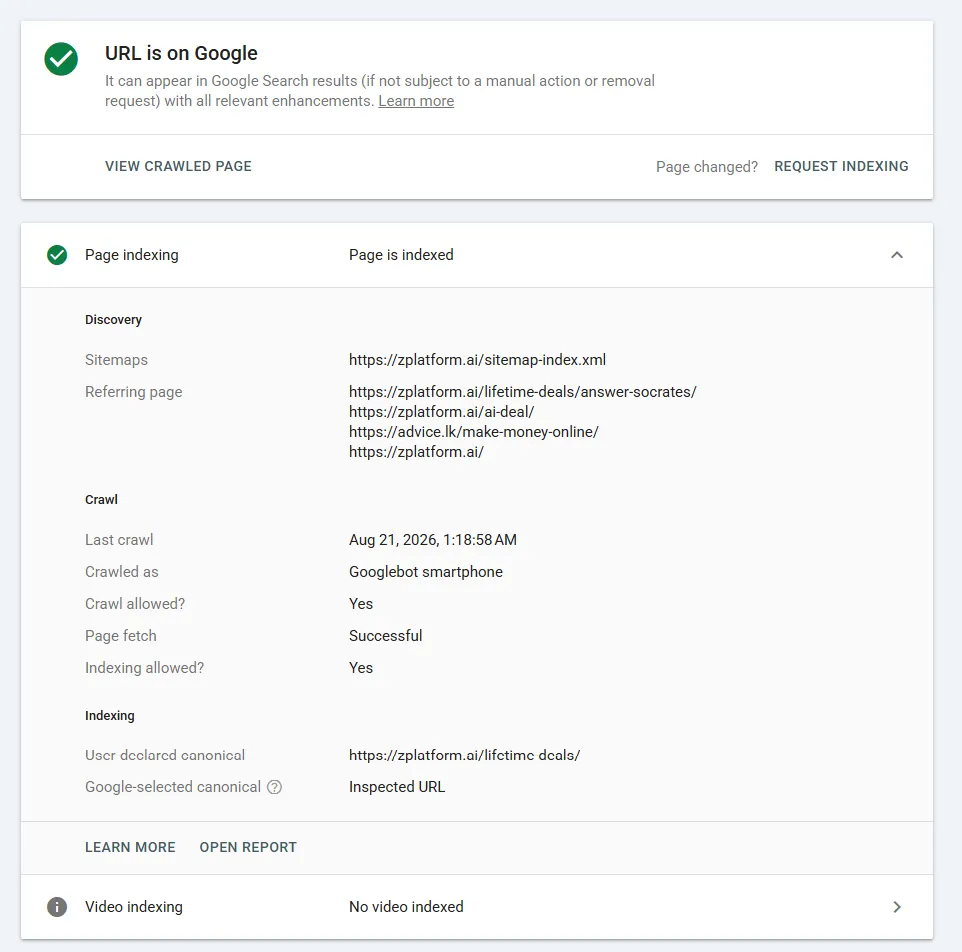Screen dimensions: 962x952
Task: Click the info icon beside Video indexing
Action: coord(57,907)
